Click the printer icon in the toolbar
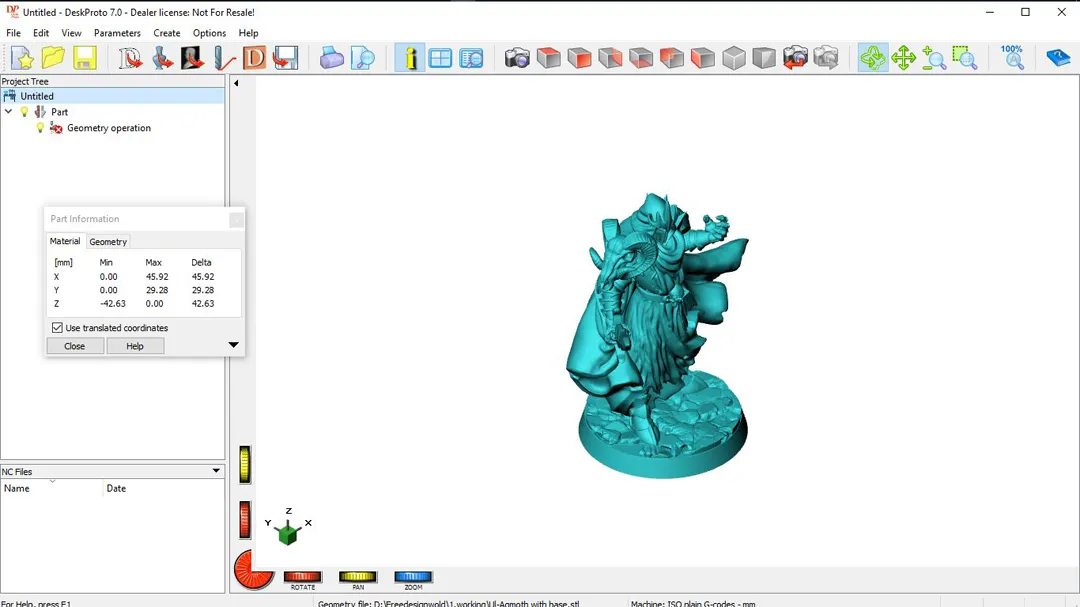Screen dimensions: 1080x607 [332, 58]
